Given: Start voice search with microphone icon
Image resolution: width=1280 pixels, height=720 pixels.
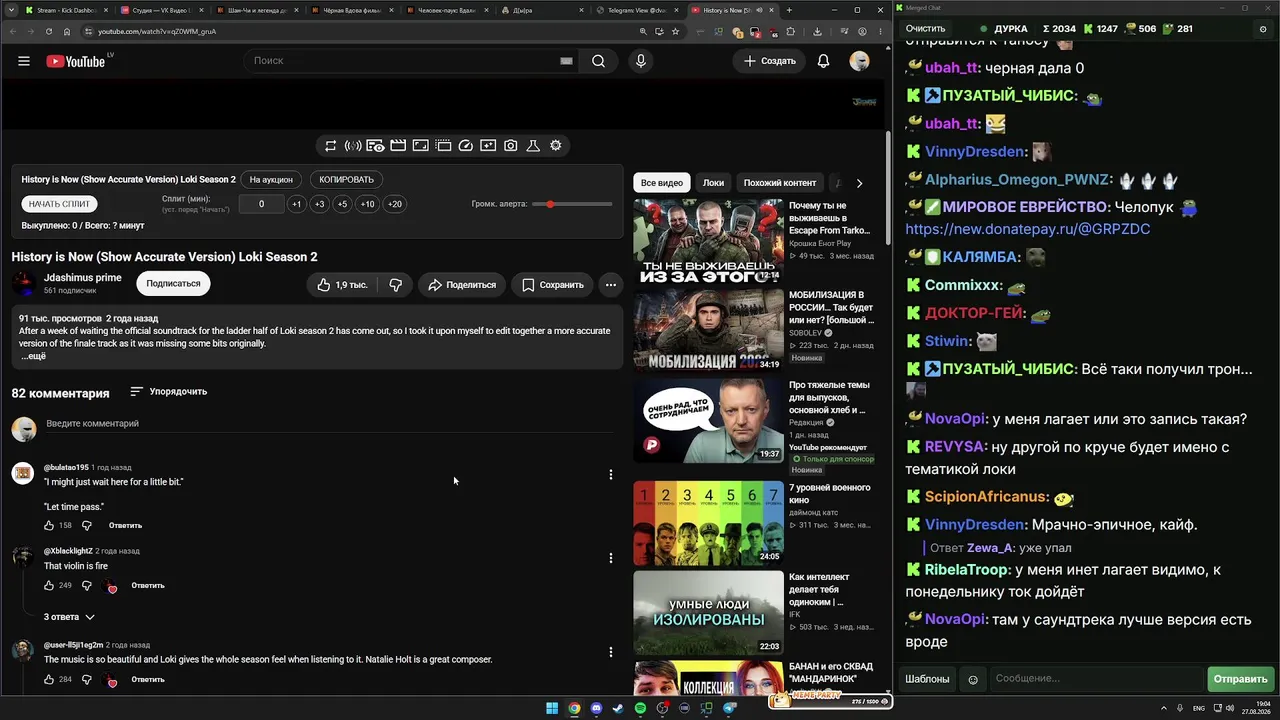Looking at the screenshot, I should [641, 61].
